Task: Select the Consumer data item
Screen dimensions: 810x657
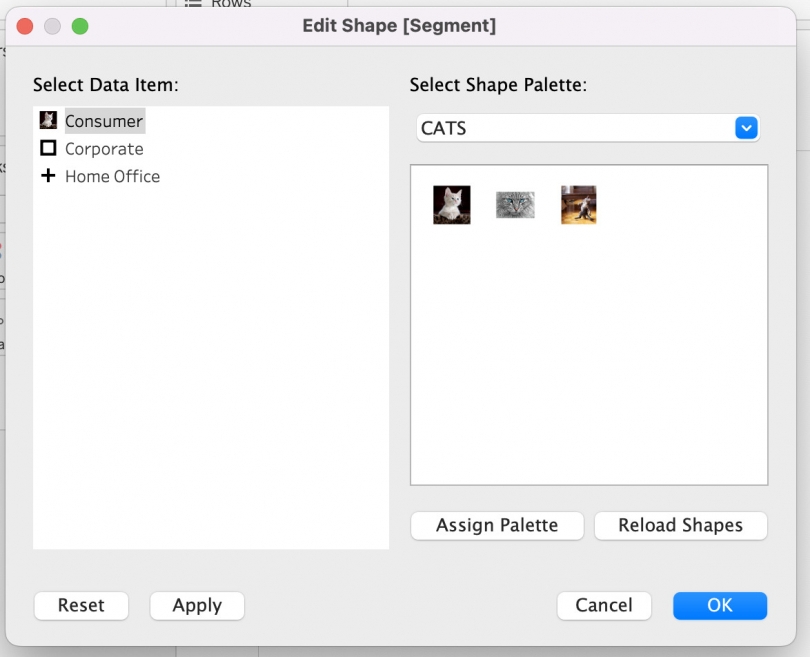Action: tap(104, 120)
